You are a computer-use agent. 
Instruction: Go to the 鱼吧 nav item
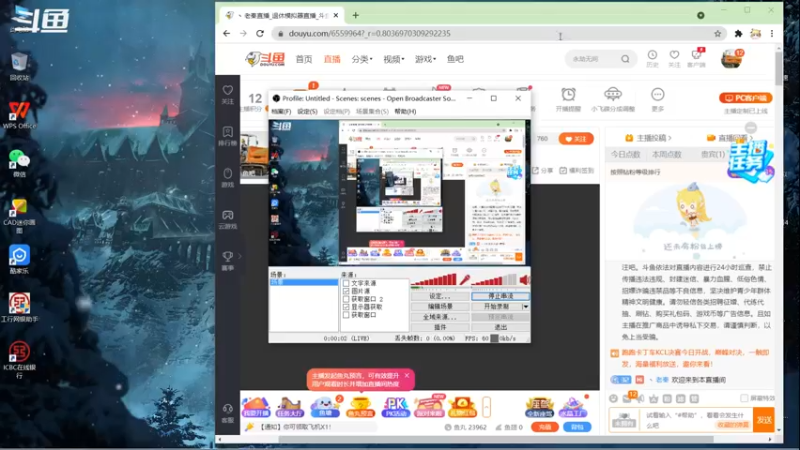click(x=455, y=59)
